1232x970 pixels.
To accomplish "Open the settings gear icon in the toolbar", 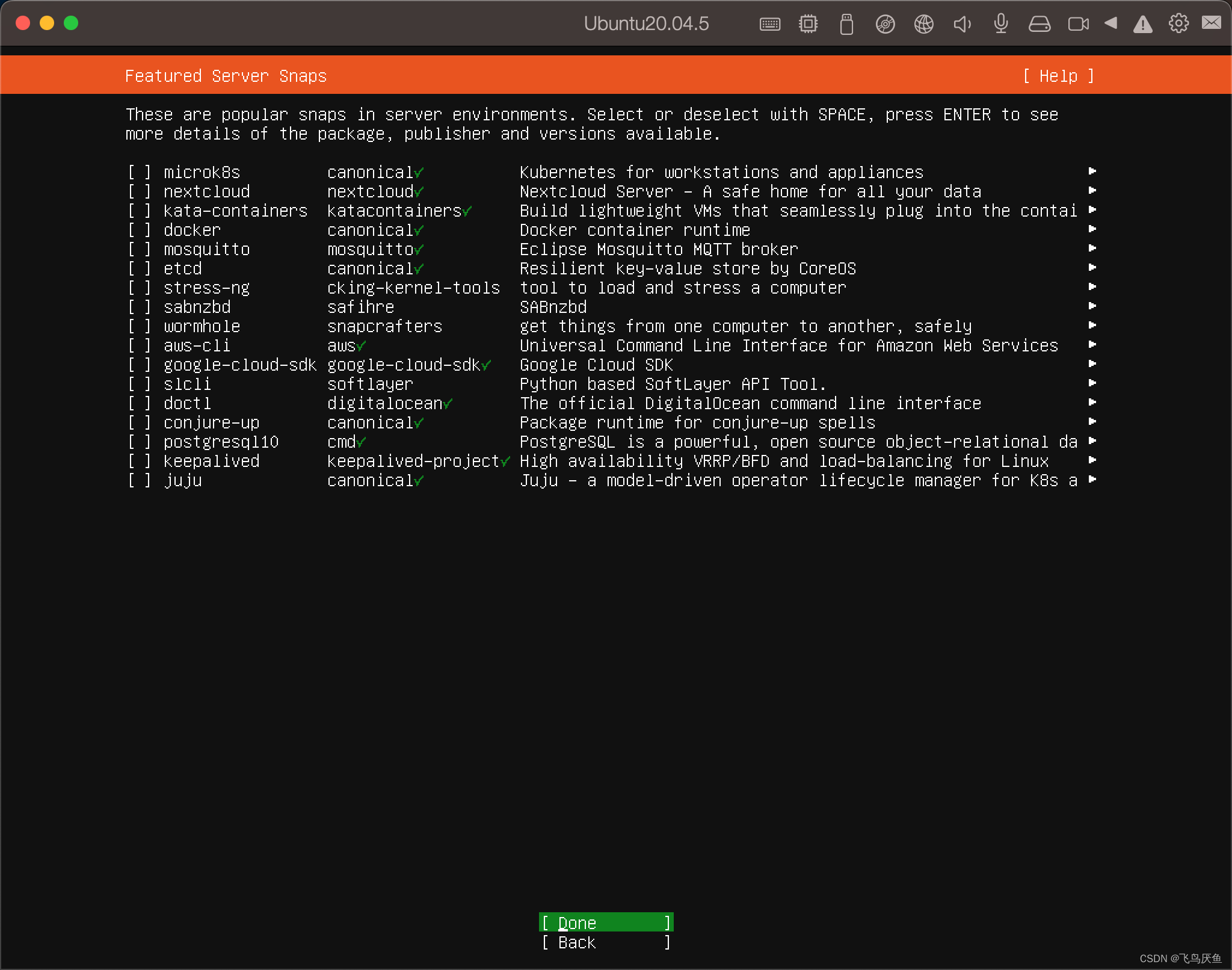I will 1178,23.
